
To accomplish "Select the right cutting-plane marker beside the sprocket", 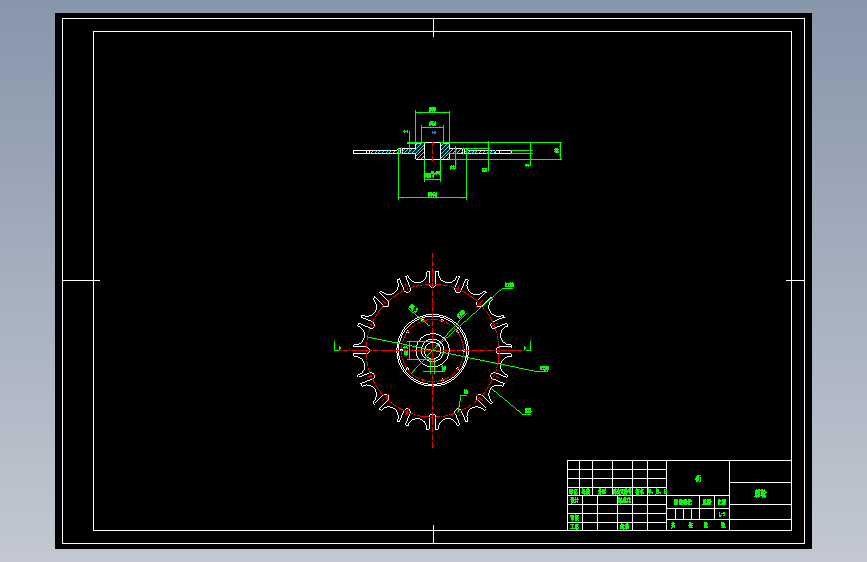I will pos(527,346).
